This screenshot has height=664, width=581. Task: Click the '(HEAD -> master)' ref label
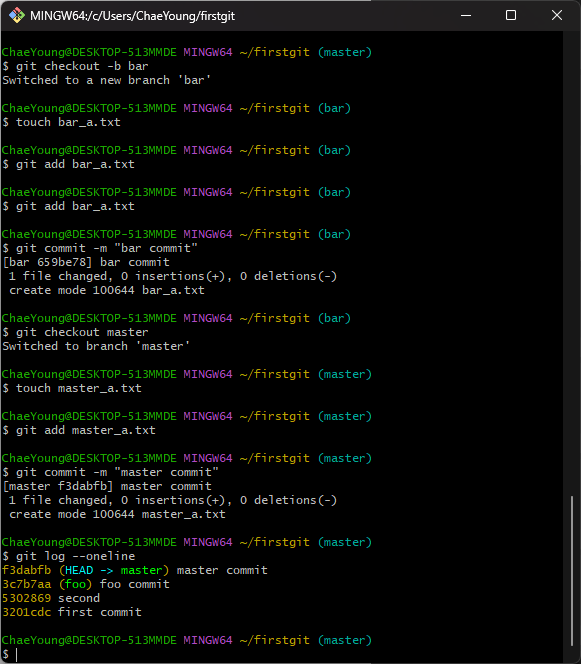(114, 570)
